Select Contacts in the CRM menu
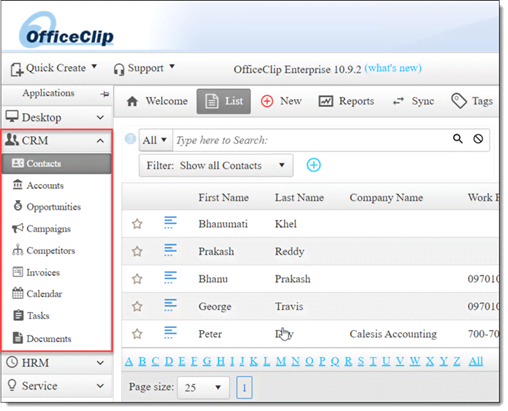Image resolution: width=508 pixels, height=411 pixels. (x=57, y=163)
